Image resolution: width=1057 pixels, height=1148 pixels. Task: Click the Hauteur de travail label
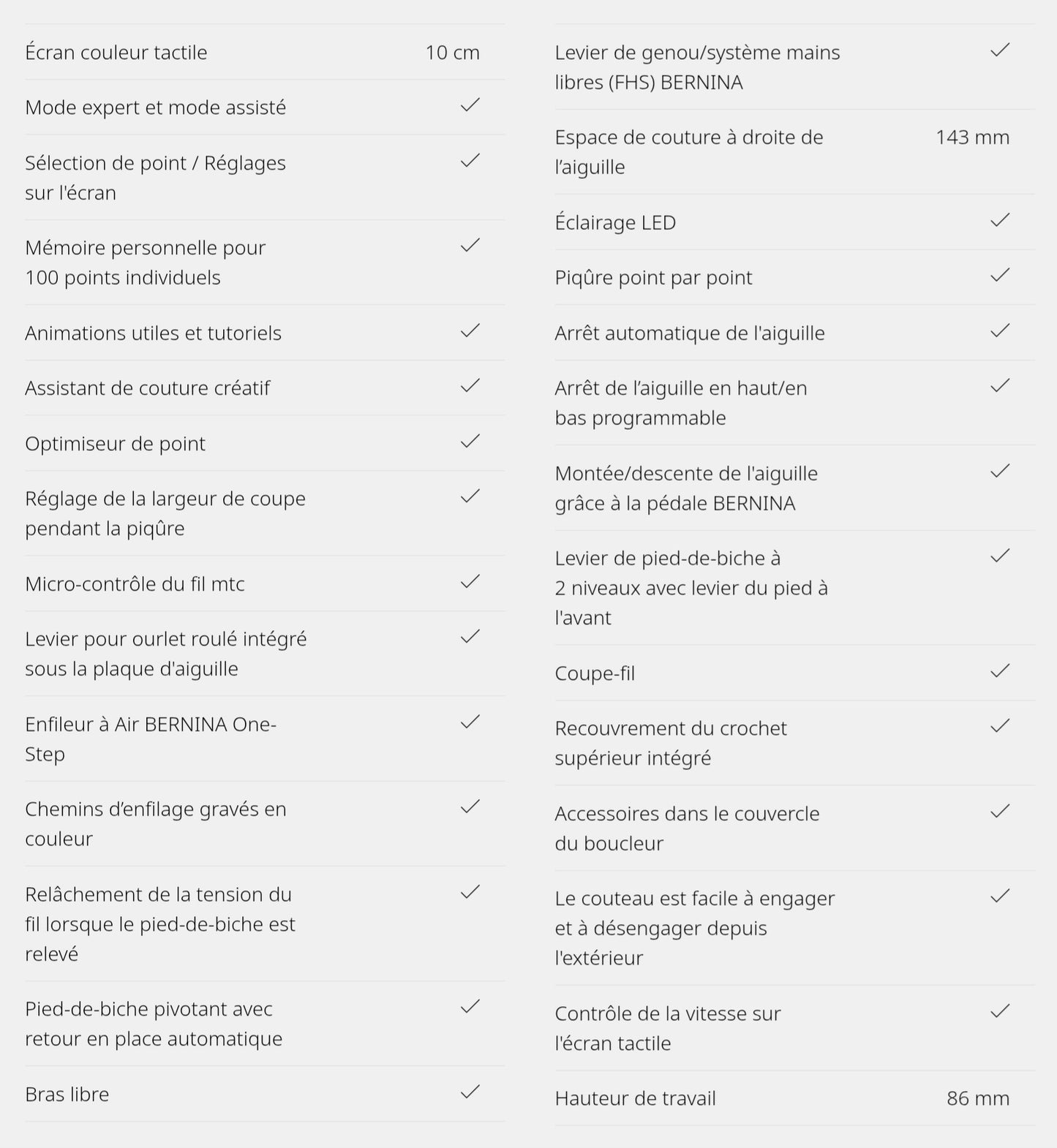point(635,1098)
